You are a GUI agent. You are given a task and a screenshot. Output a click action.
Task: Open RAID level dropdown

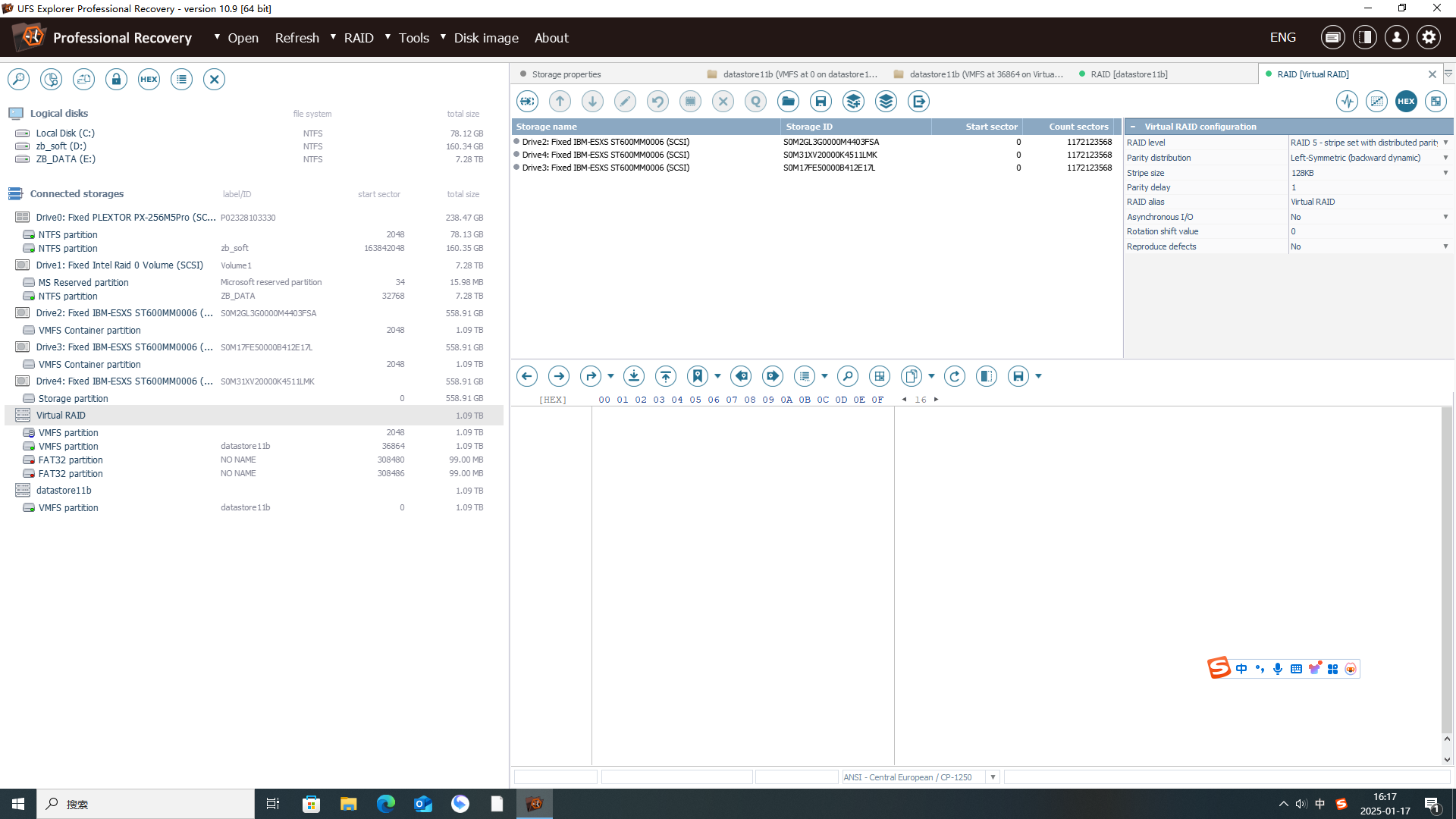[1445, 143]
